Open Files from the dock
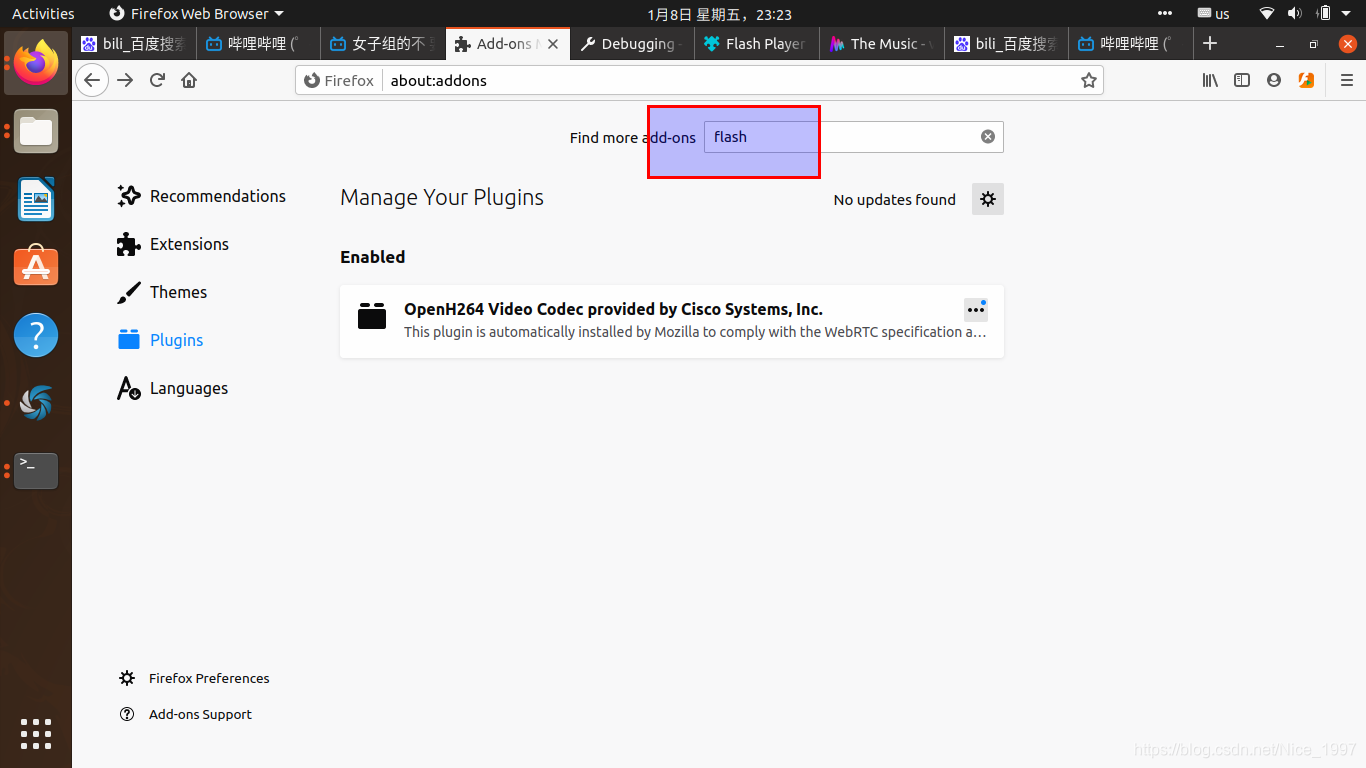Image resolution: width=1366 pixels, height=768 pixels. 36,131
